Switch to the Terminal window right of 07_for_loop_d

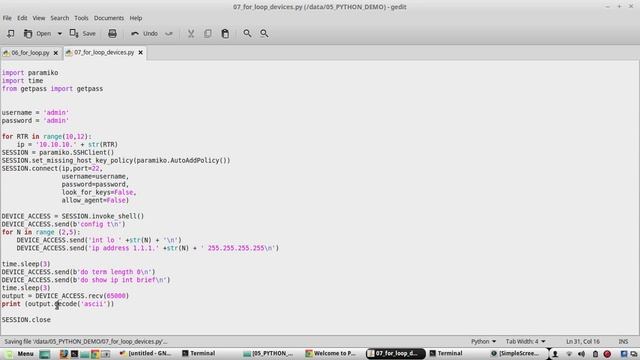(446, 353)
